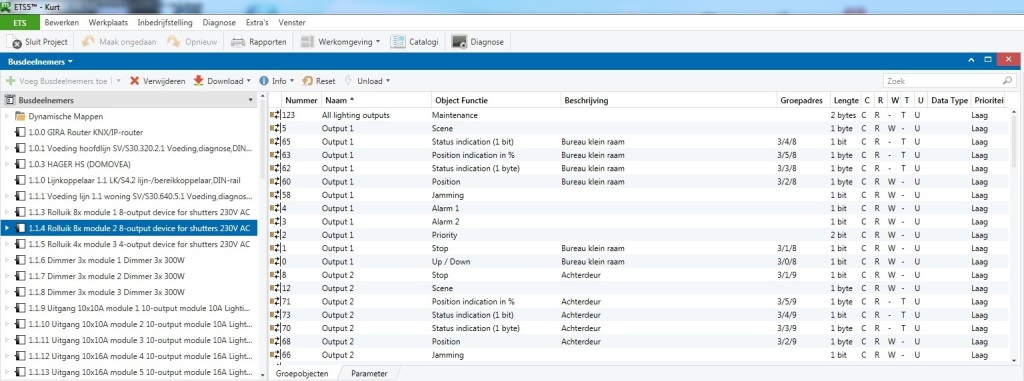Expand the Dynamische Mappen tree node
The image size is (1024, 381).
(7, 116)
